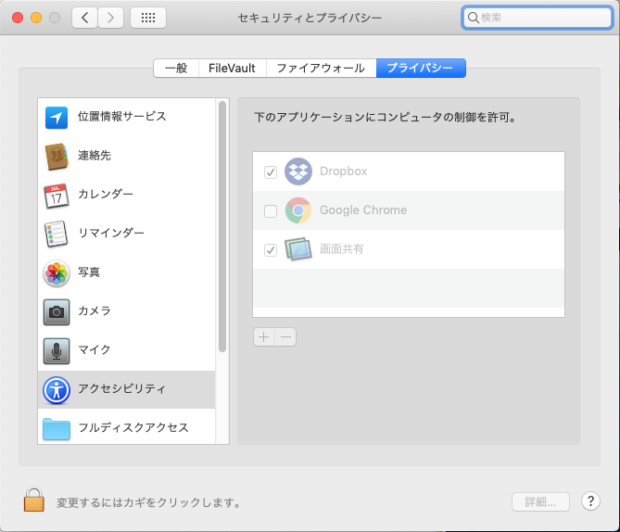Enable the Google Chrome checkbox
The image size is (620, 532).
point(270,211)
